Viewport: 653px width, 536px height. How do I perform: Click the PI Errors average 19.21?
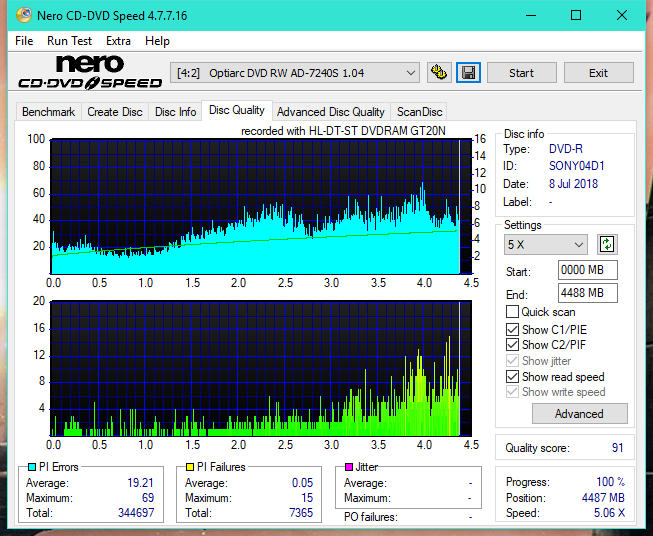(140, 482)
